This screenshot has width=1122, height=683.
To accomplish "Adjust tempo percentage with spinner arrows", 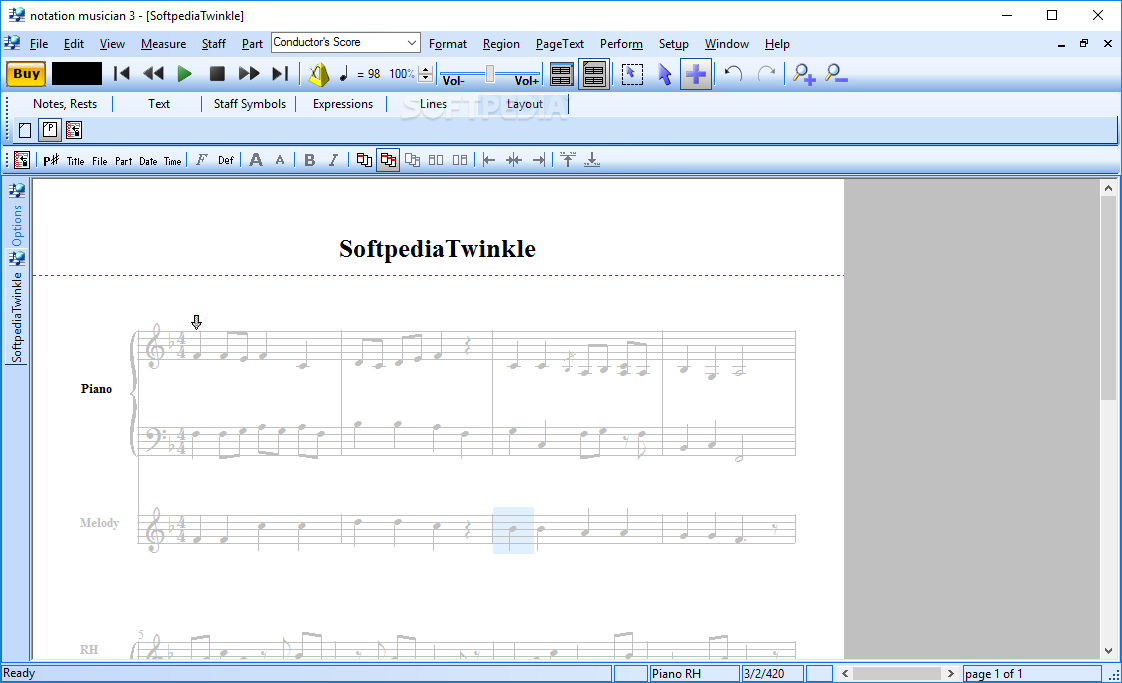I will [x=426, y=74].
